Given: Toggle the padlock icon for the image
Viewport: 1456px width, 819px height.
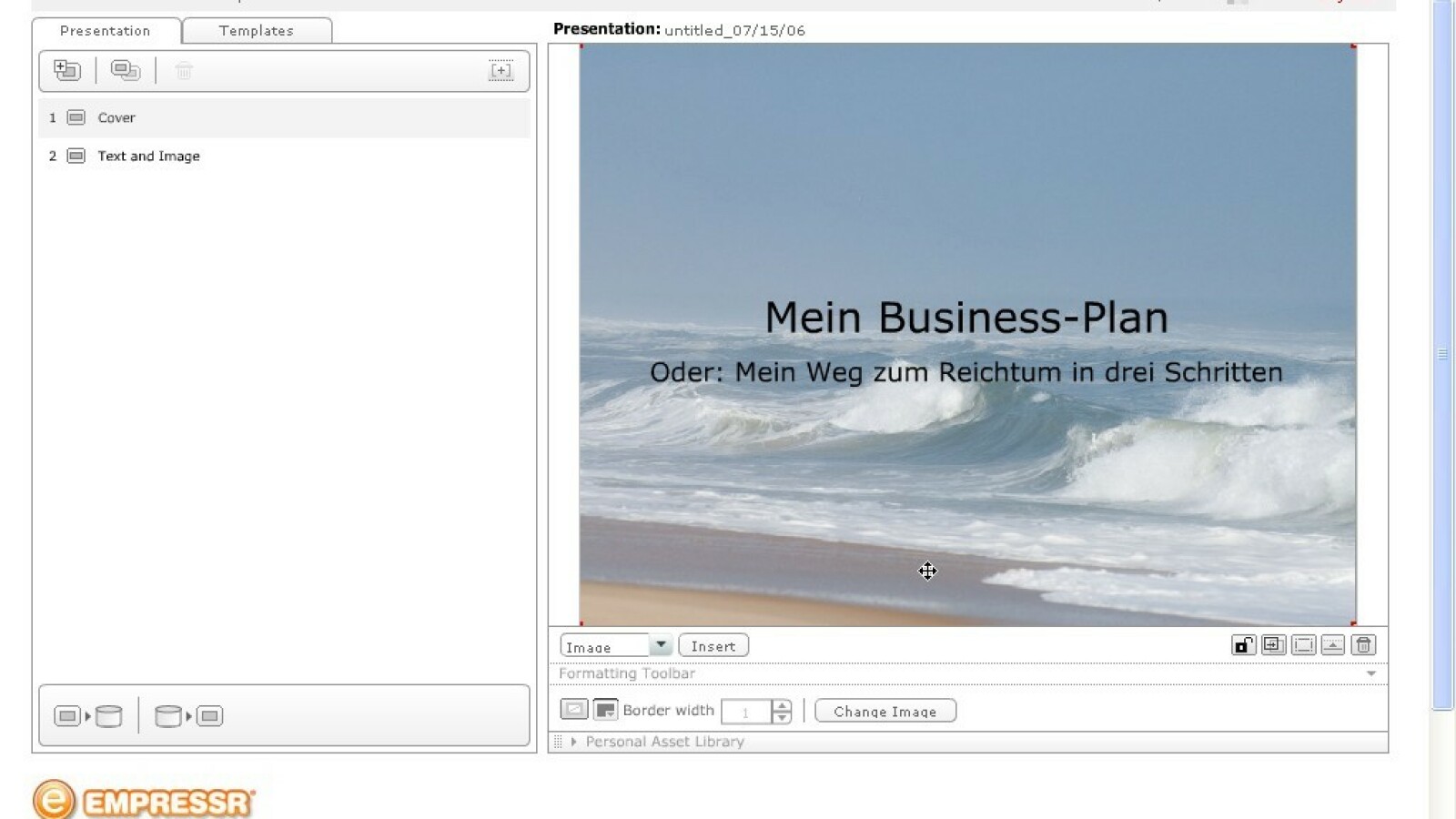Looking at the screenshot, I should coord(1243,645).
